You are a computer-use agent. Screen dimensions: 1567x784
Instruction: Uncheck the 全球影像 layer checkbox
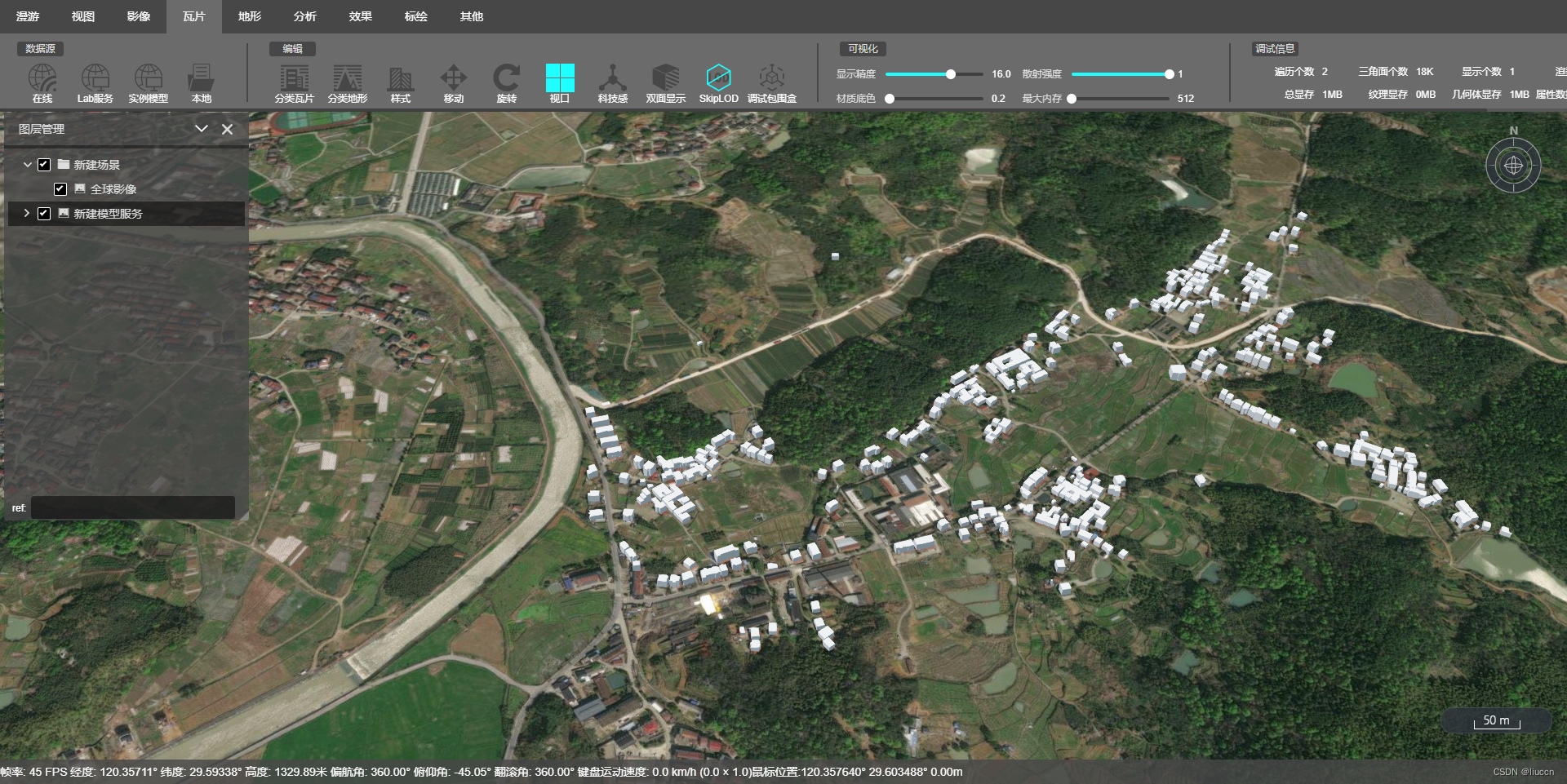coord(60,189)
